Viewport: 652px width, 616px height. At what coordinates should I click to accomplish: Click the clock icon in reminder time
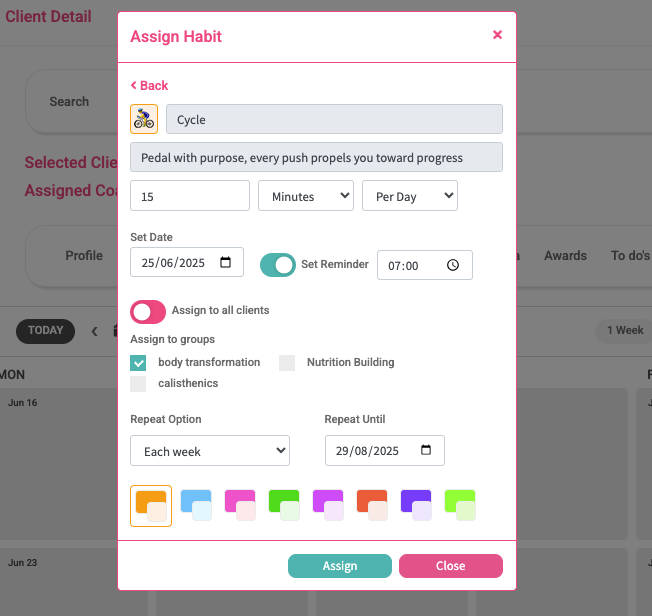click(453, 265)
